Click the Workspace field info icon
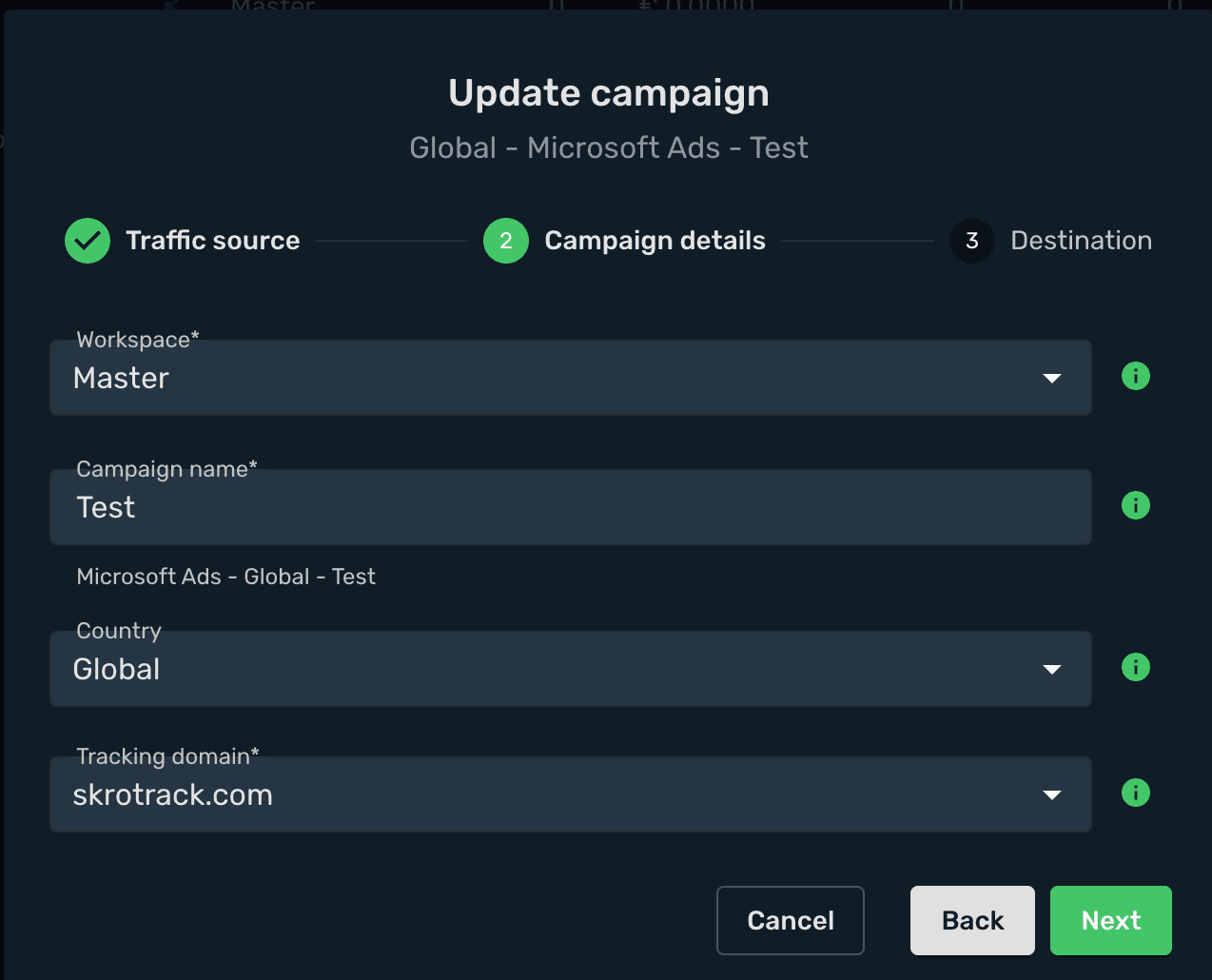 point(1136,377)
